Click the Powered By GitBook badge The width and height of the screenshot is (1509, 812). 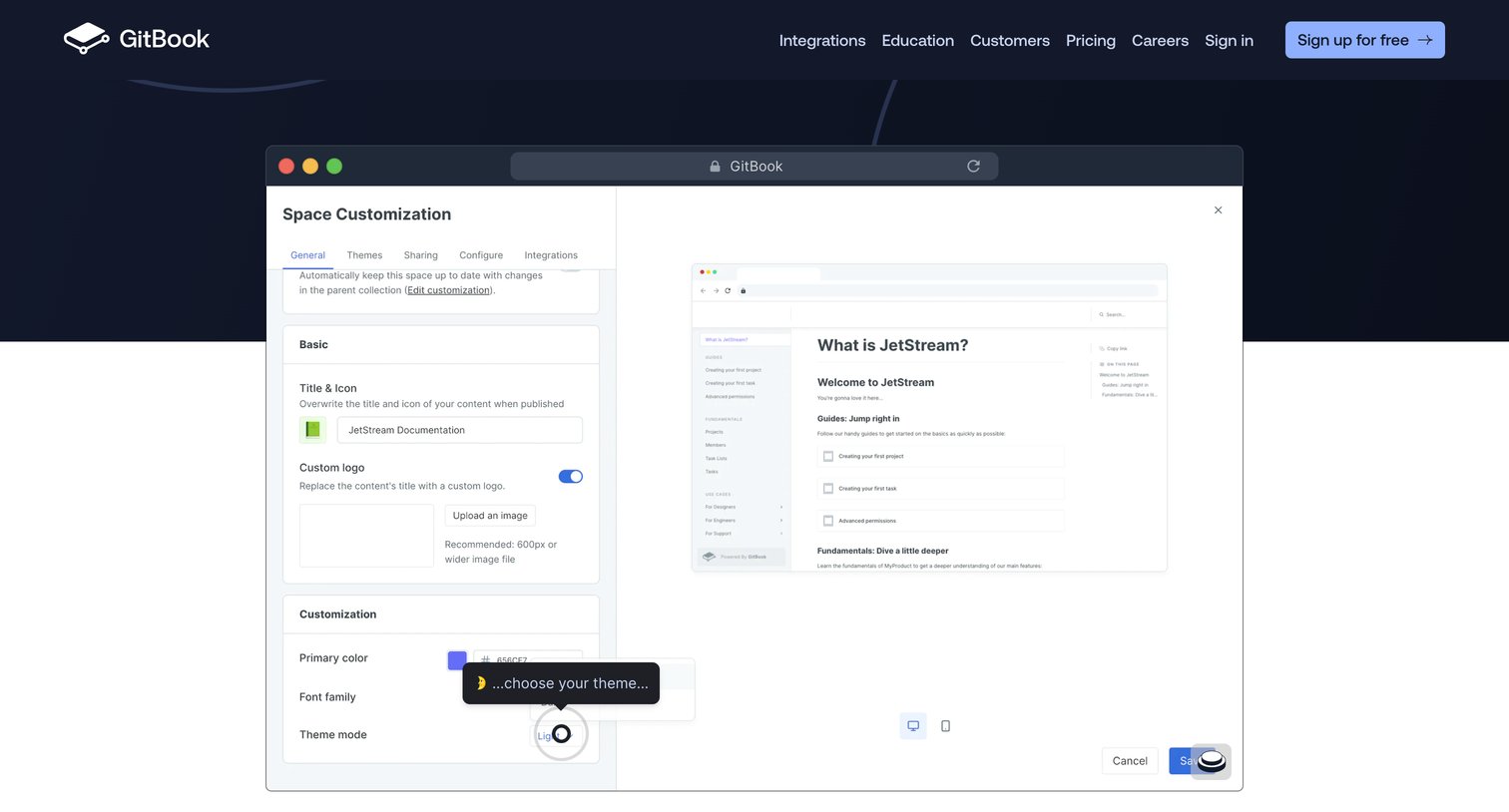(741, 557)
